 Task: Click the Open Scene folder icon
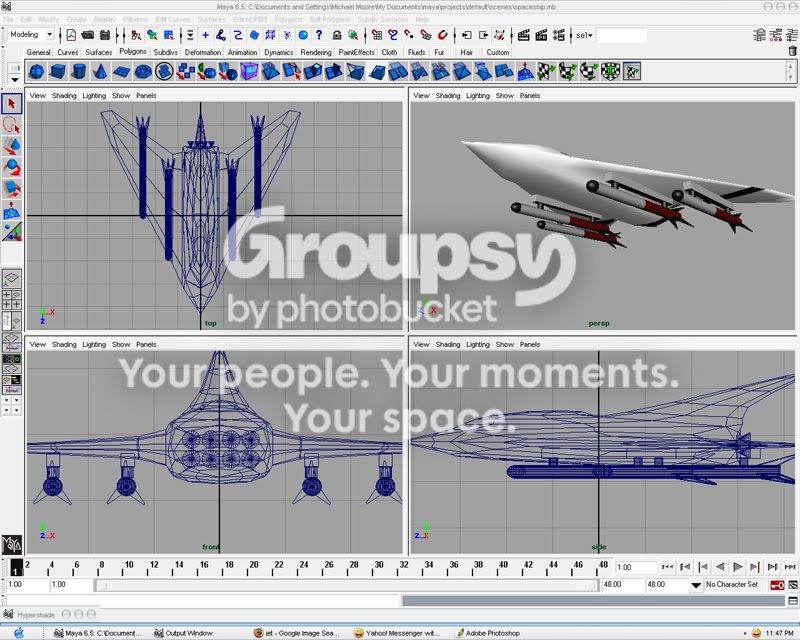pos(88,35)
